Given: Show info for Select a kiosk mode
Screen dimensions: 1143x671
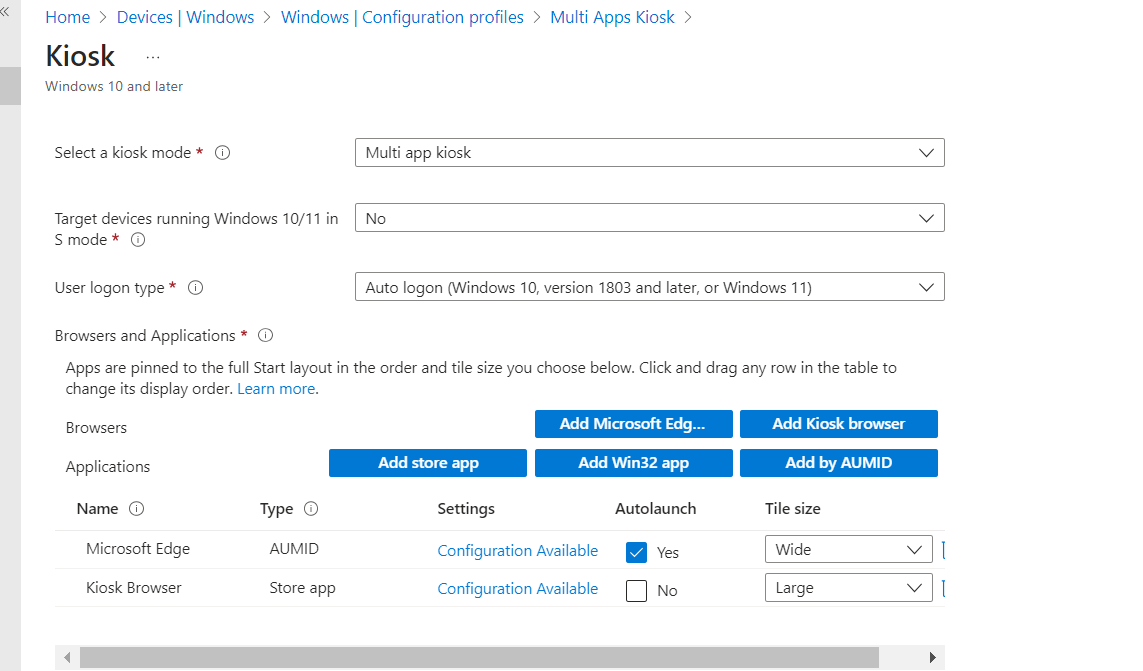Looking at the screenshot, I should (222, 152).
